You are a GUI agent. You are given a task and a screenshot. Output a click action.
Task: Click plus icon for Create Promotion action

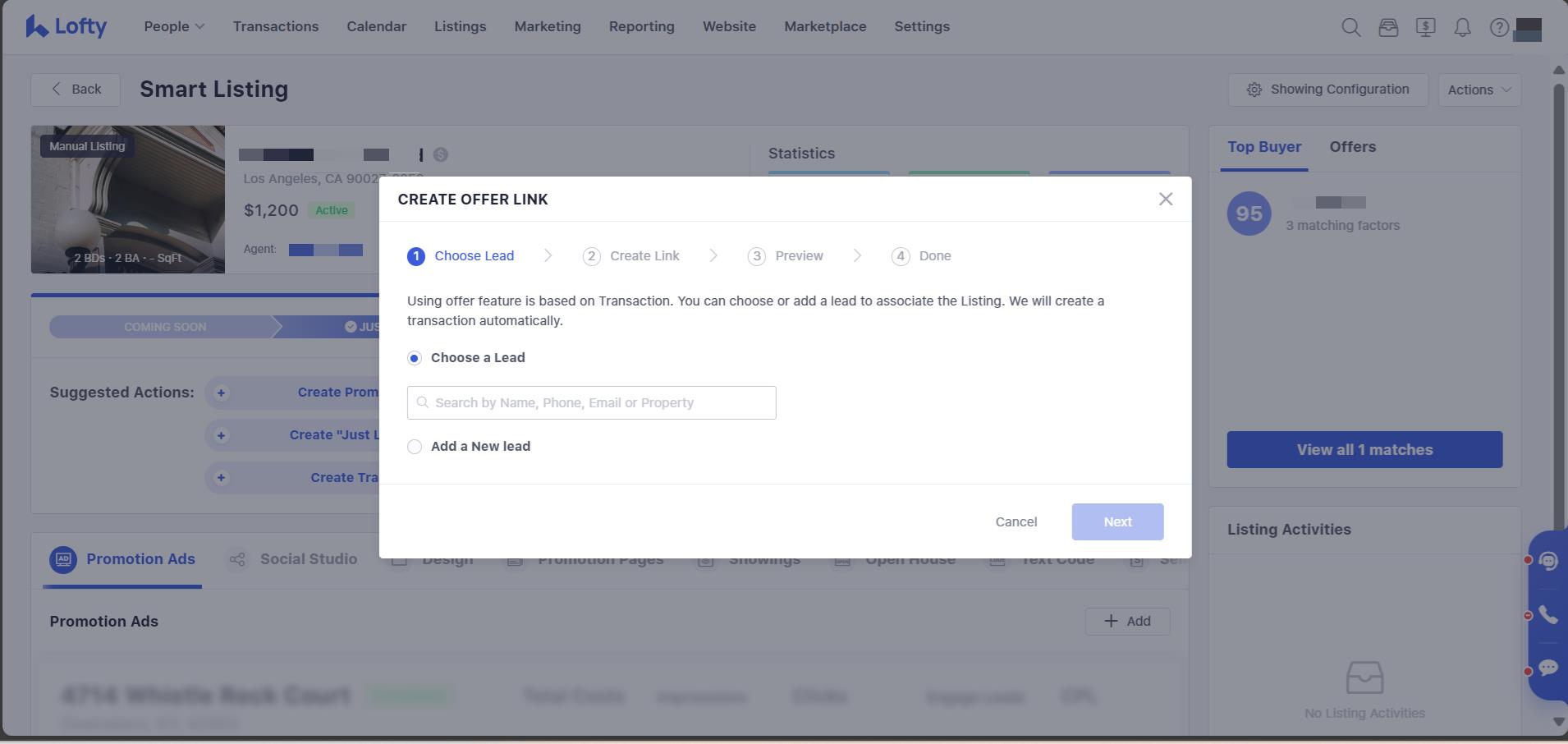[221, 393]
